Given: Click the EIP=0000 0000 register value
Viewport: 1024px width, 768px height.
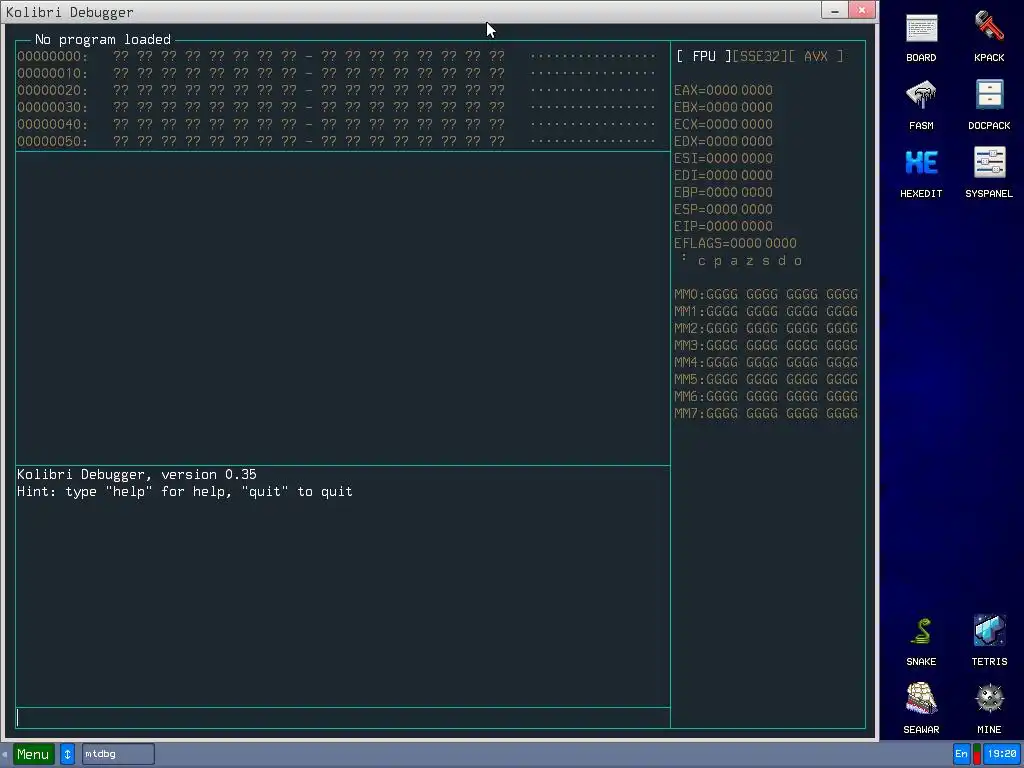Looking at the screenshot, I should click(723, 226).
